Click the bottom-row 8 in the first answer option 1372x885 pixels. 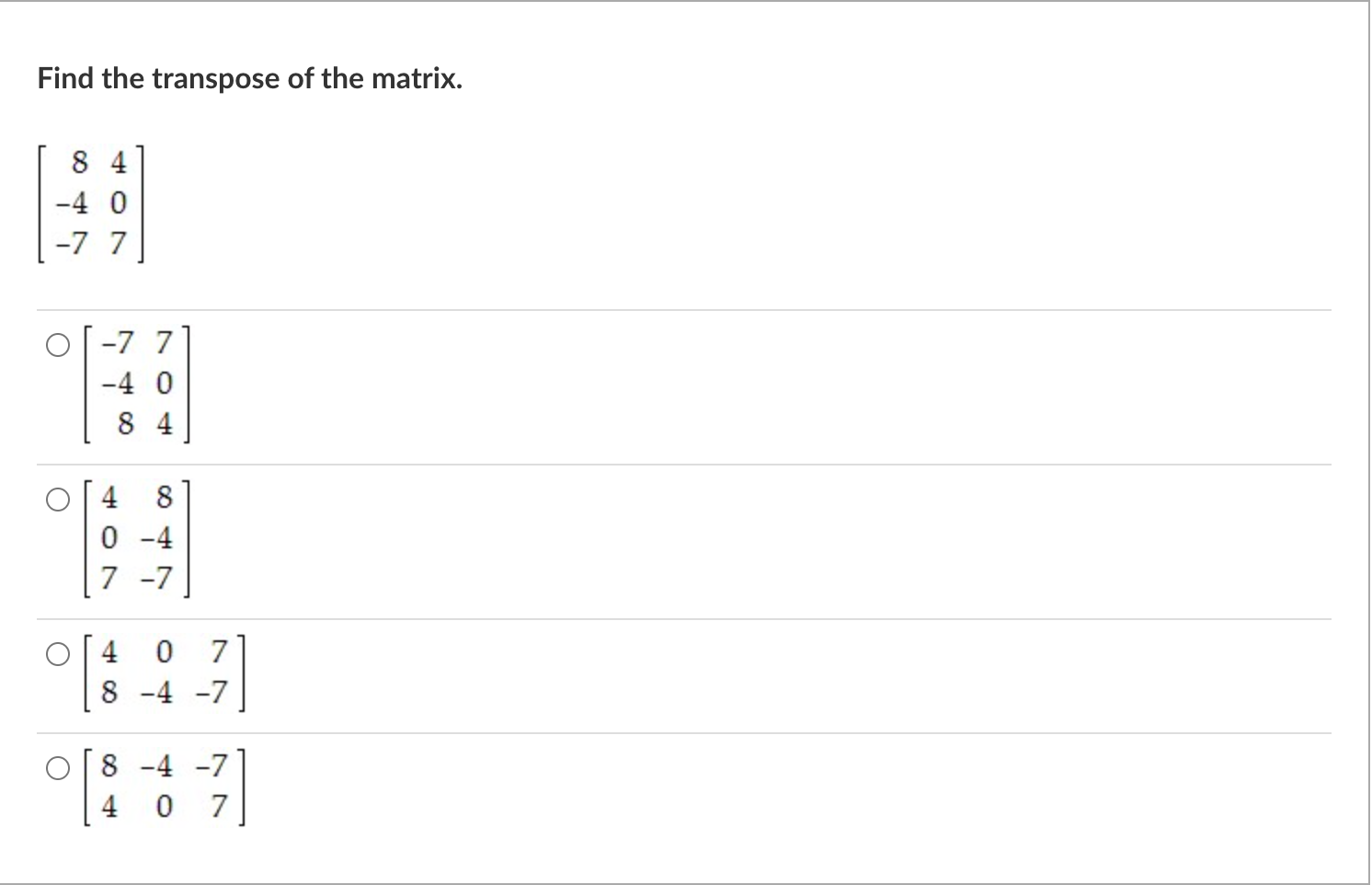(x=126, y=424)
